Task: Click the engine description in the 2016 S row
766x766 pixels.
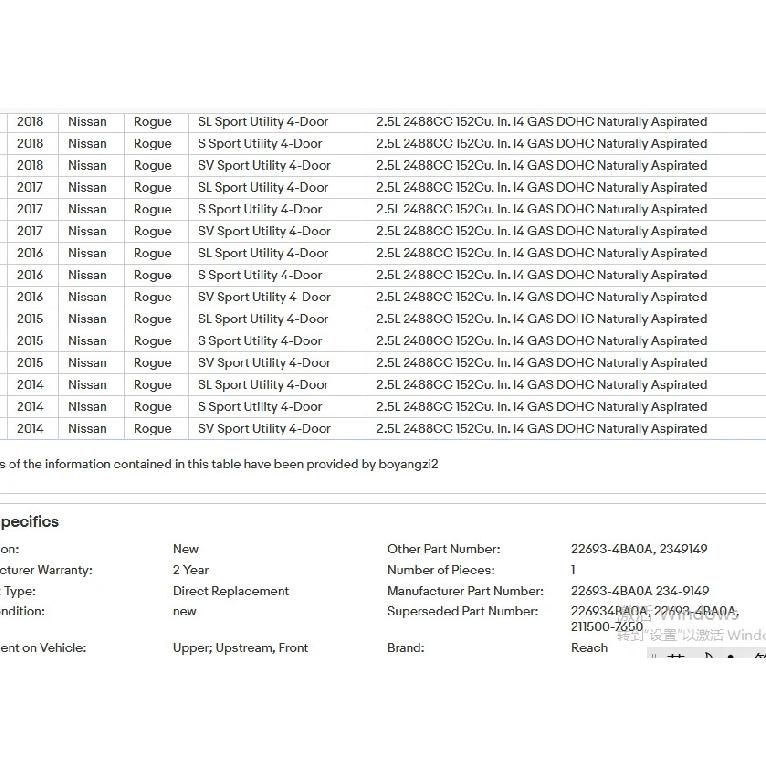Action: coord(541,275)
